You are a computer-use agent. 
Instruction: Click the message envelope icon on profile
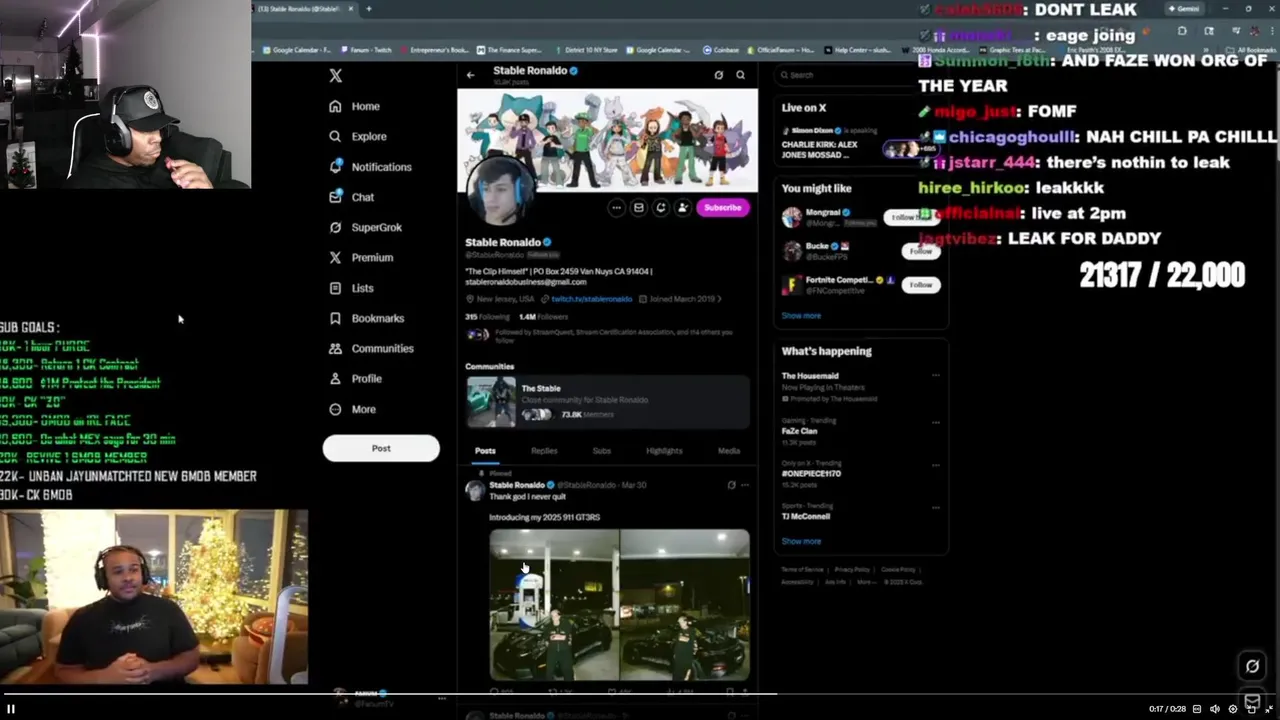pyautogui.click(x=638, y=207)
